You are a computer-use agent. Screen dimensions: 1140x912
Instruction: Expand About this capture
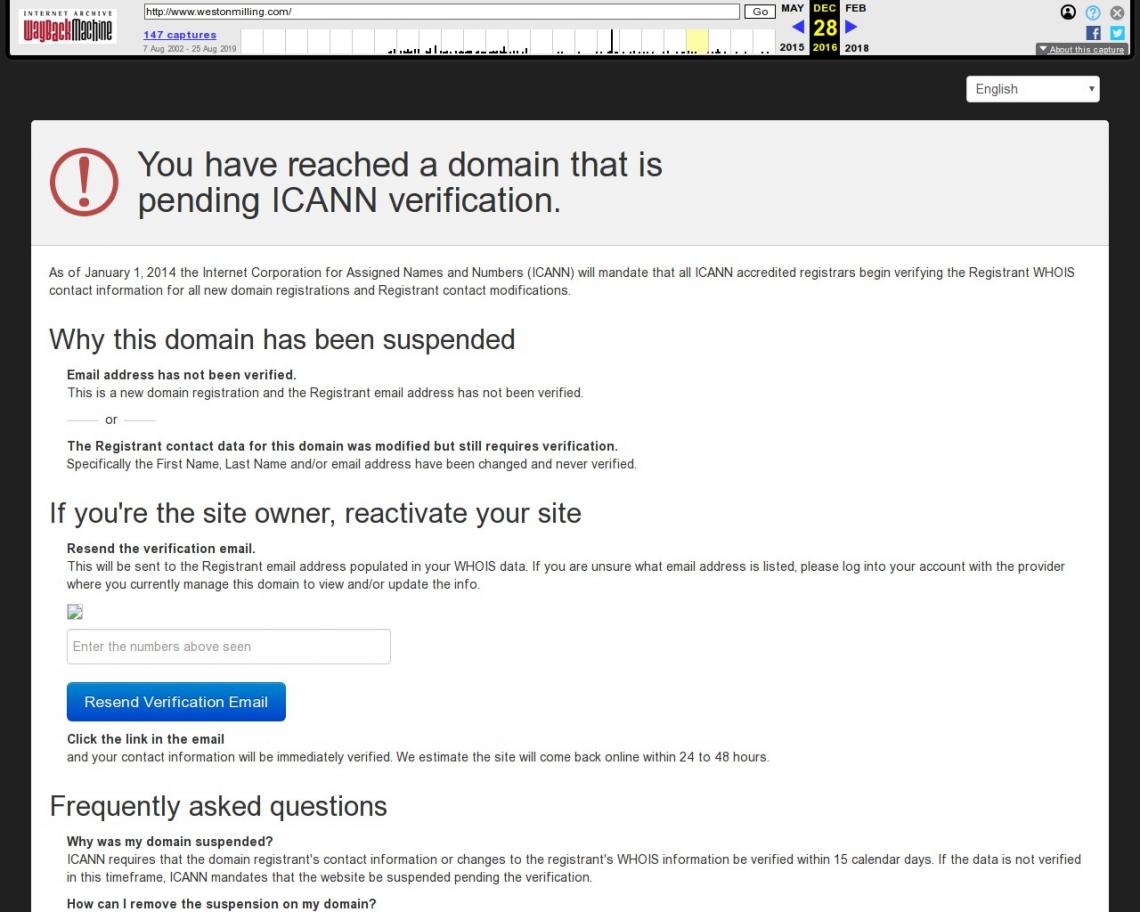click(x=1082, y=49)
